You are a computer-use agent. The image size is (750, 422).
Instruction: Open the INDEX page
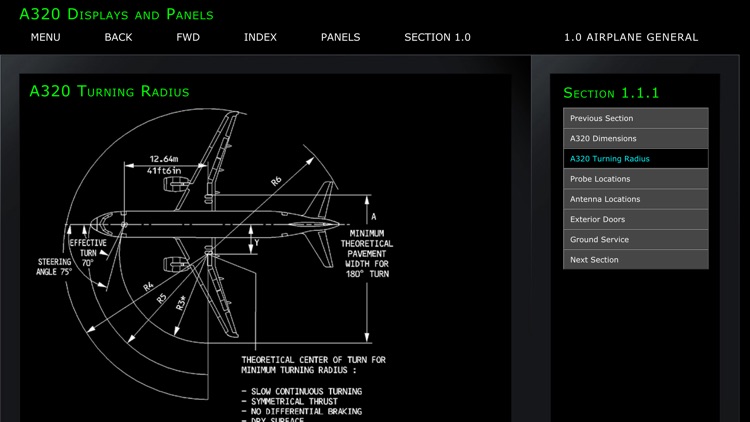coord(260,37)
